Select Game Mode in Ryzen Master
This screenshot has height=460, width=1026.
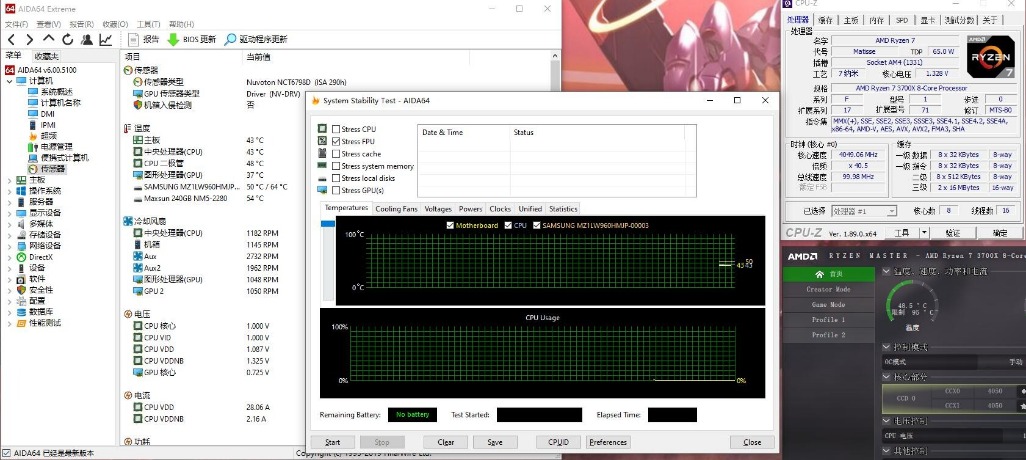click(828, 305)
